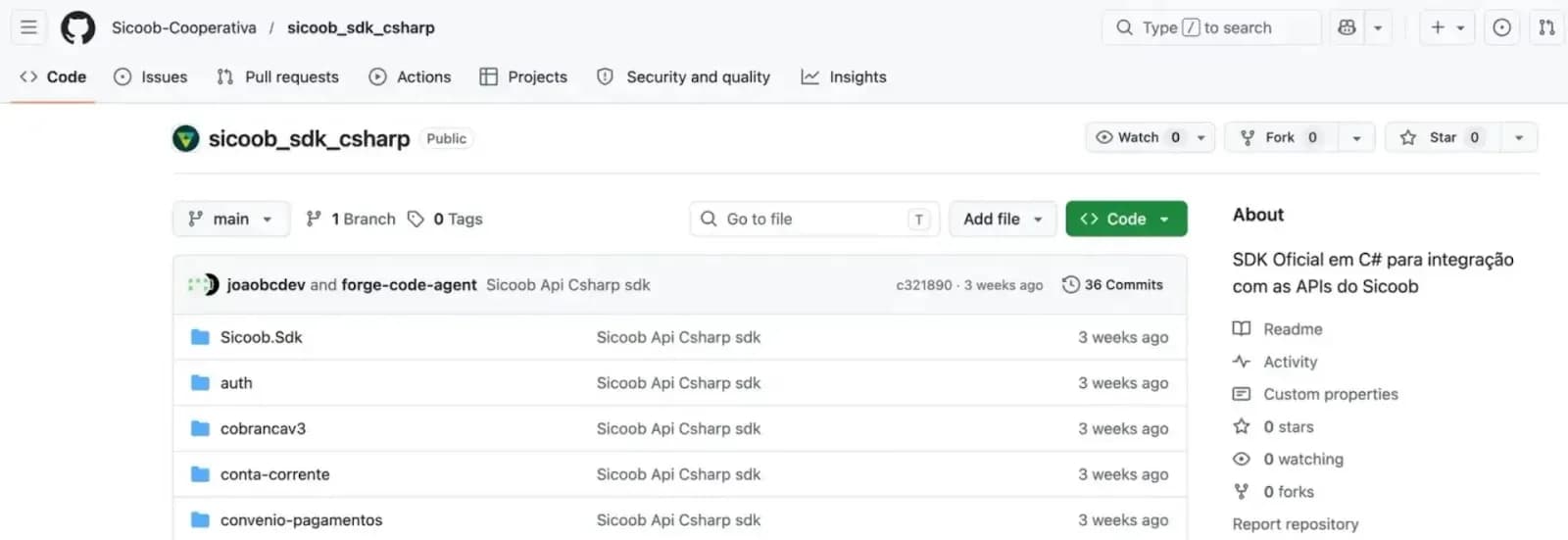Click the cobrancav3 folder icon
This screenshot has height=540, width=1568.
(x=200, y=428)
